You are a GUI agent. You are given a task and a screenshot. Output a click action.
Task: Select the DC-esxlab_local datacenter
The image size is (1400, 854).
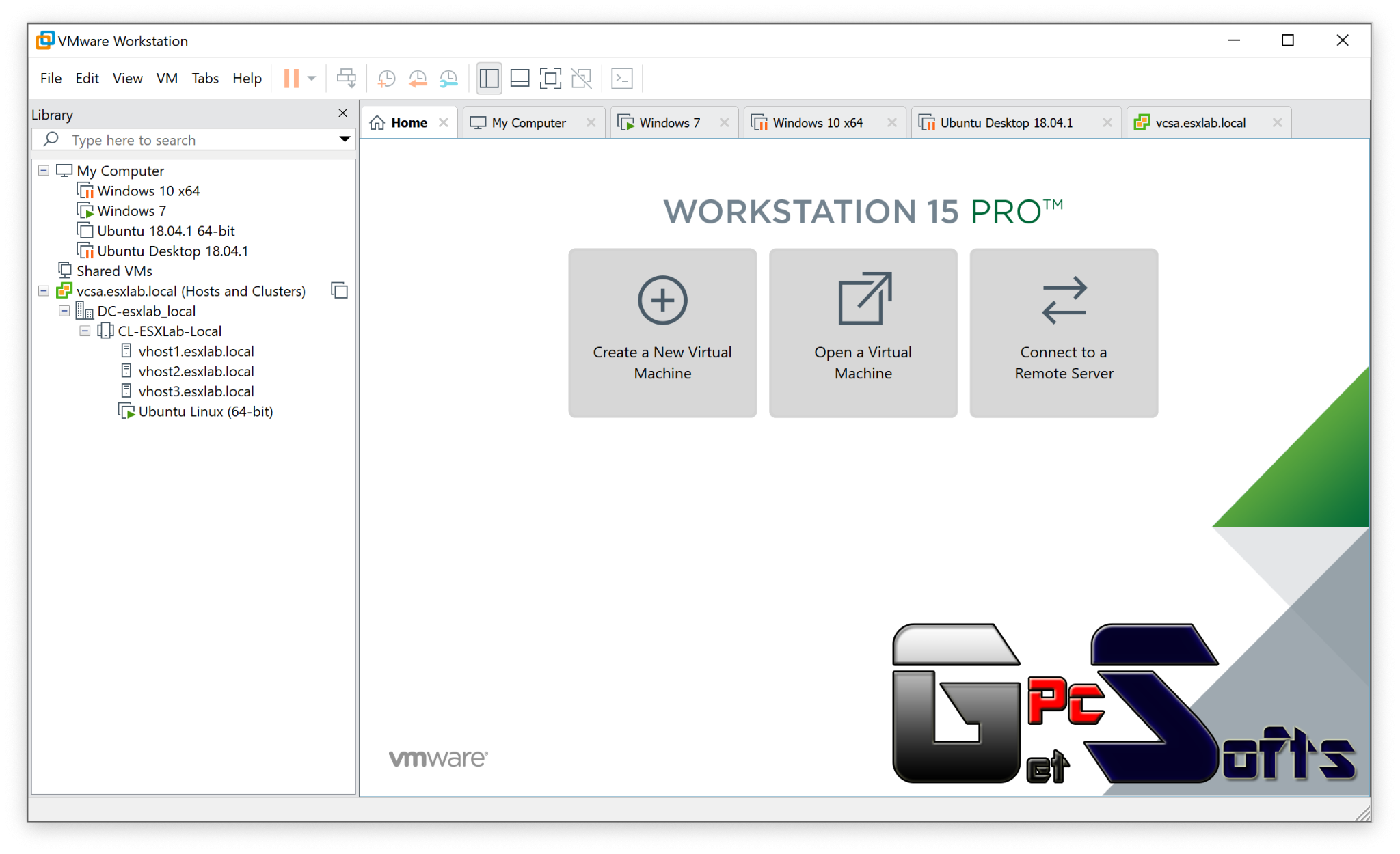(146, 311)
